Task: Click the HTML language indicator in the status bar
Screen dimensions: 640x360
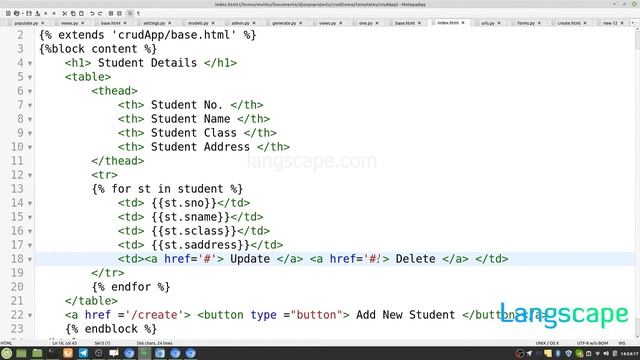Action: point(6,343)
